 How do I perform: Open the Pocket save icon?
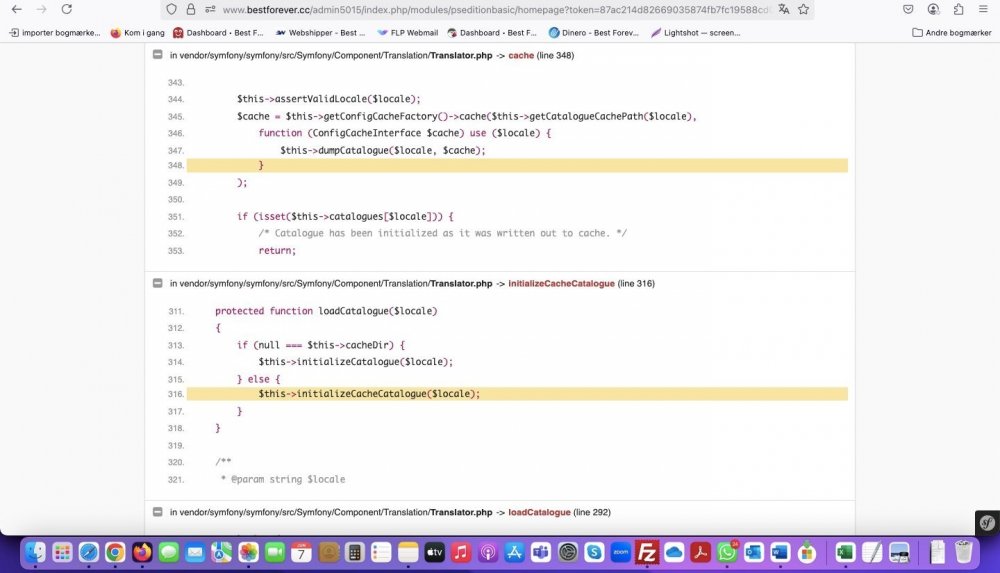(908, 10)
